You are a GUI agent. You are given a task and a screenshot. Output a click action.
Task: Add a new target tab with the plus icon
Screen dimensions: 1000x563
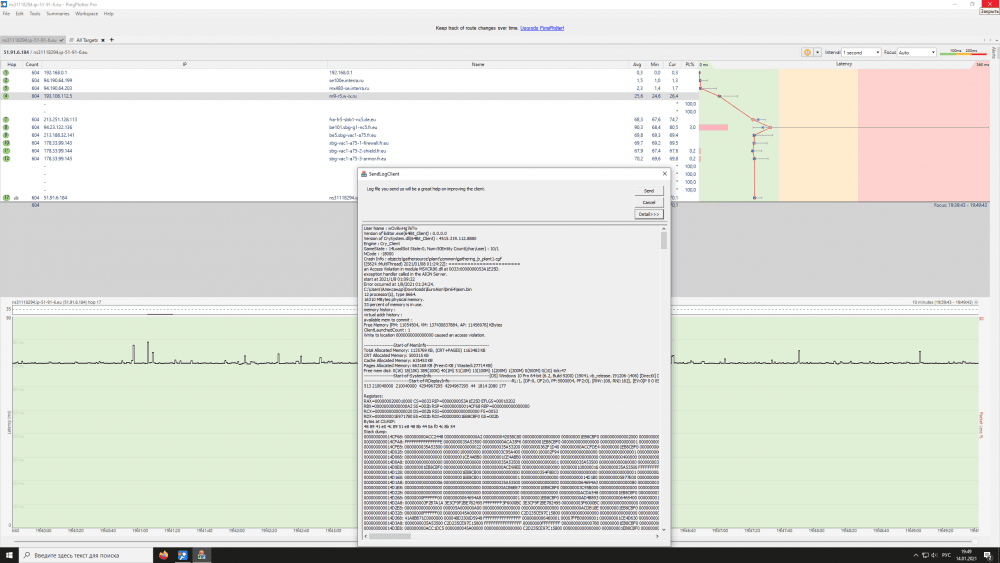tap(112, 40)
